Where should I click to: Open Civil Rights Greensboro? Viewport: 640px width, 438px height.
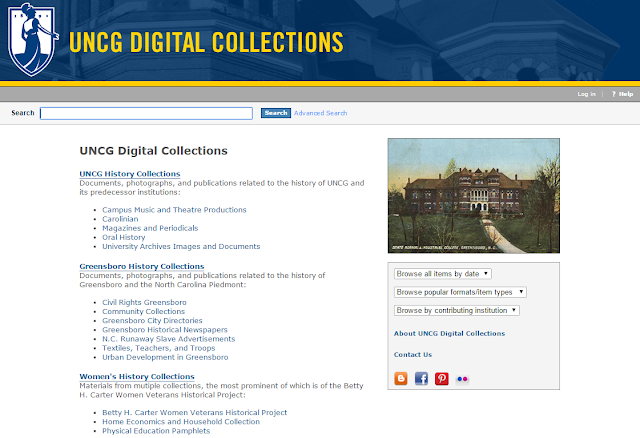tap(144, 302)
